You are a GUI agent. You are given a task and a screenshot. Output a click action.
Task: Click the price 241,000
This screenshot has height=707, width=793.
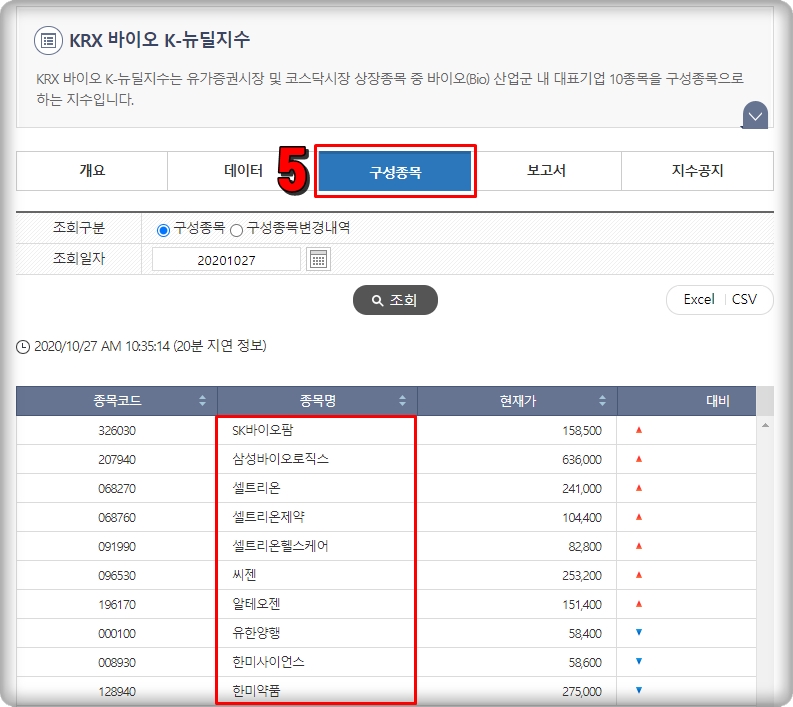[582, 489]
